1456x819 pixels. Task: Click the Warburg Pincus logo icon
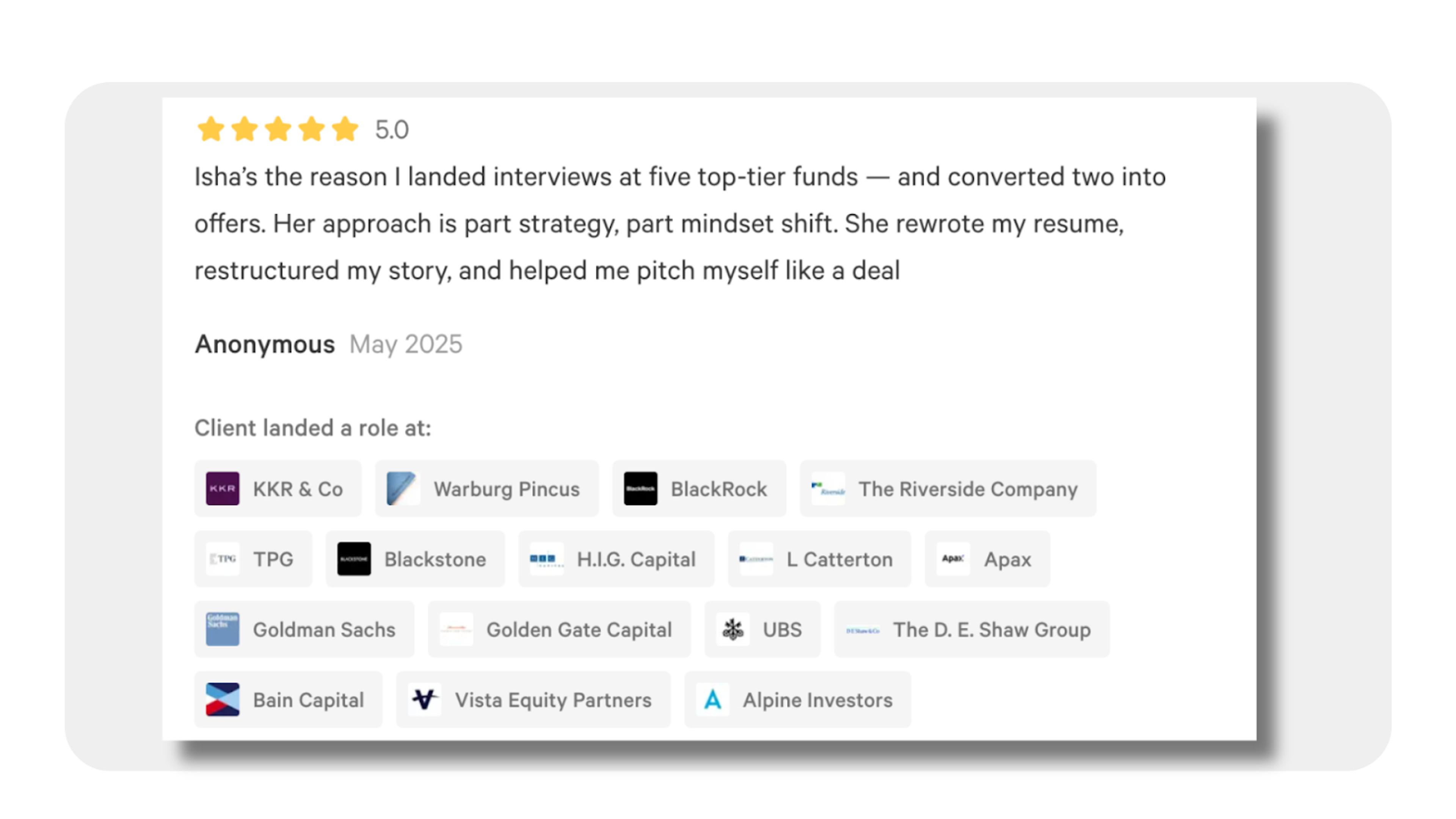tap(403, 488)
